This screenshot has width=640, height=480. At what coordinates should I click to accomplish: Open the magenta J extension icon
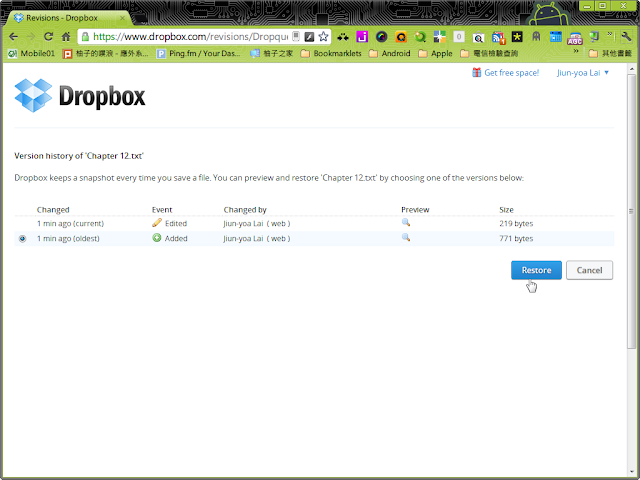tap(362, 37)
